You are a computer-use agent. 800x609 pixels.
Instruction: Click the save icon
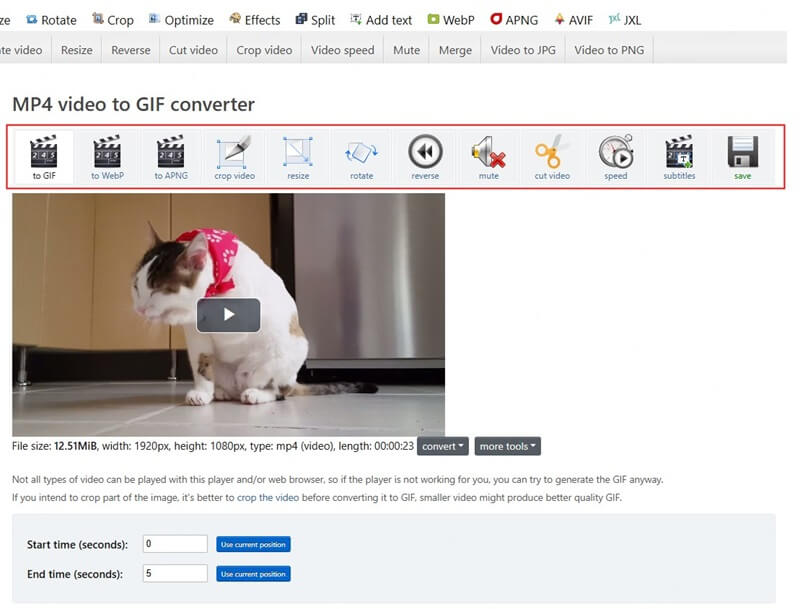(742, 157)
